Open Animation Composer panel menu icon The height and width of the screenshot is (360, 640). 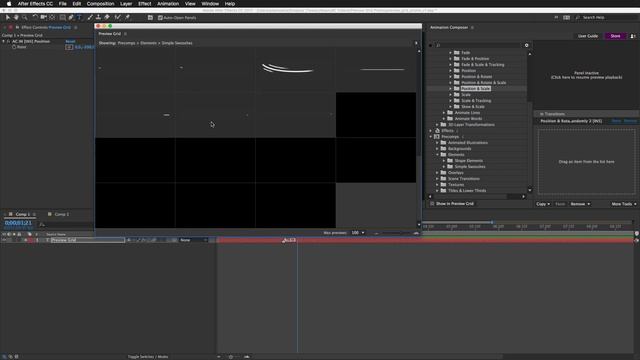click(472, 27)
